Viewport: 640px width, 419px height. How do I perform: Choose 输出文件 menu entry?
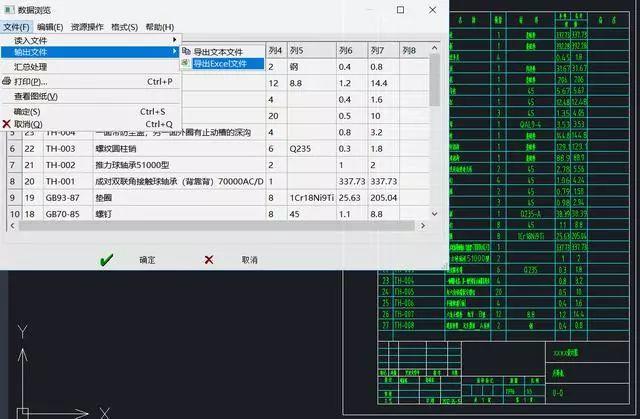[x=91, y=52]
